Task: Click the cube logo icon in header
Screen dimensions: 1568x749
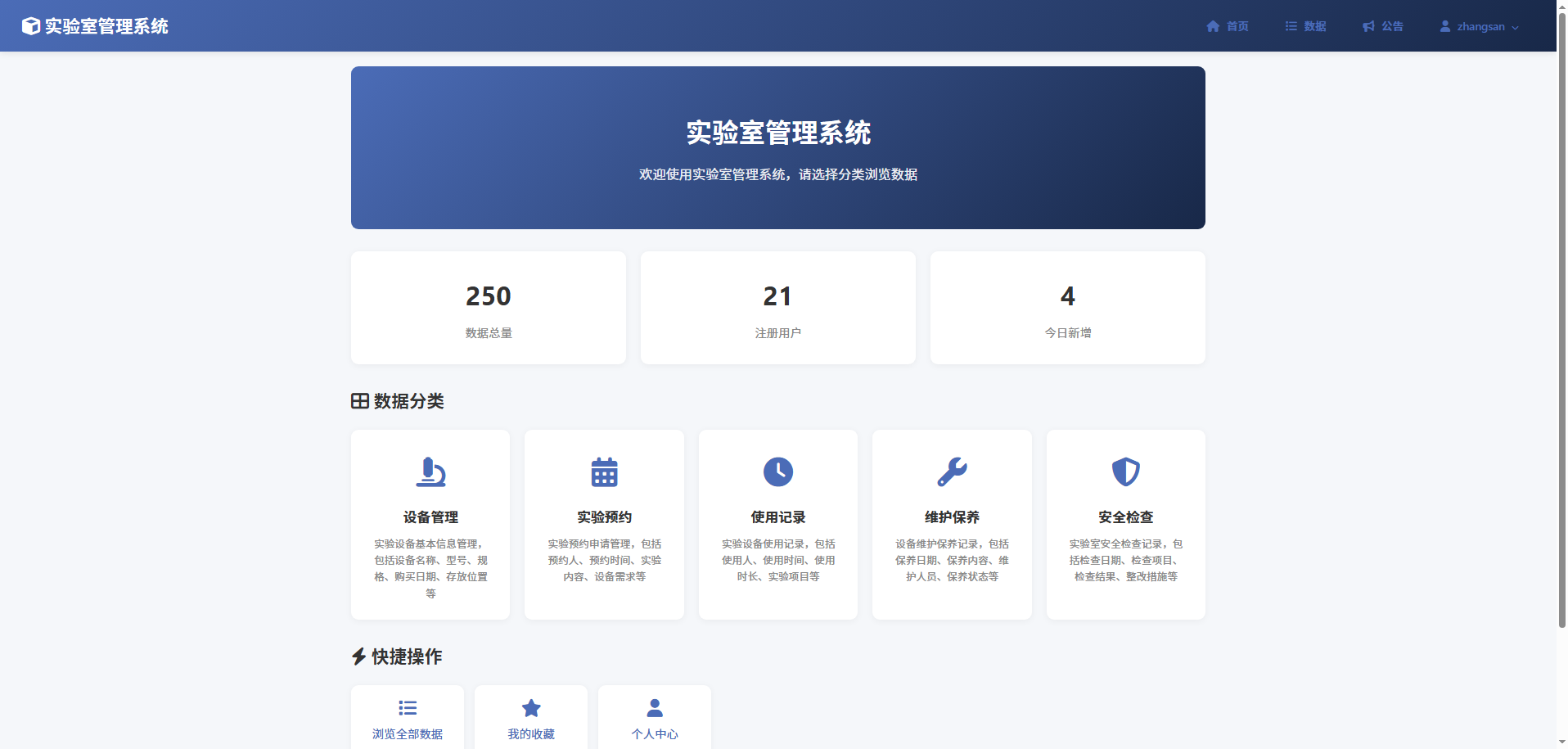Action: pos(30,26)
